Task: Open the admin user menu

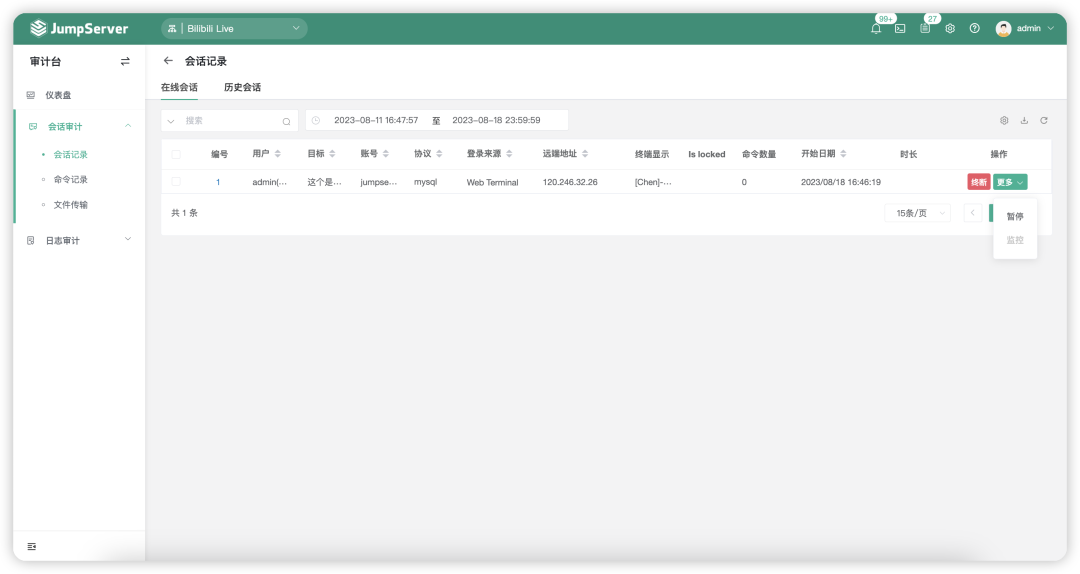Action: click(1025, 28)
